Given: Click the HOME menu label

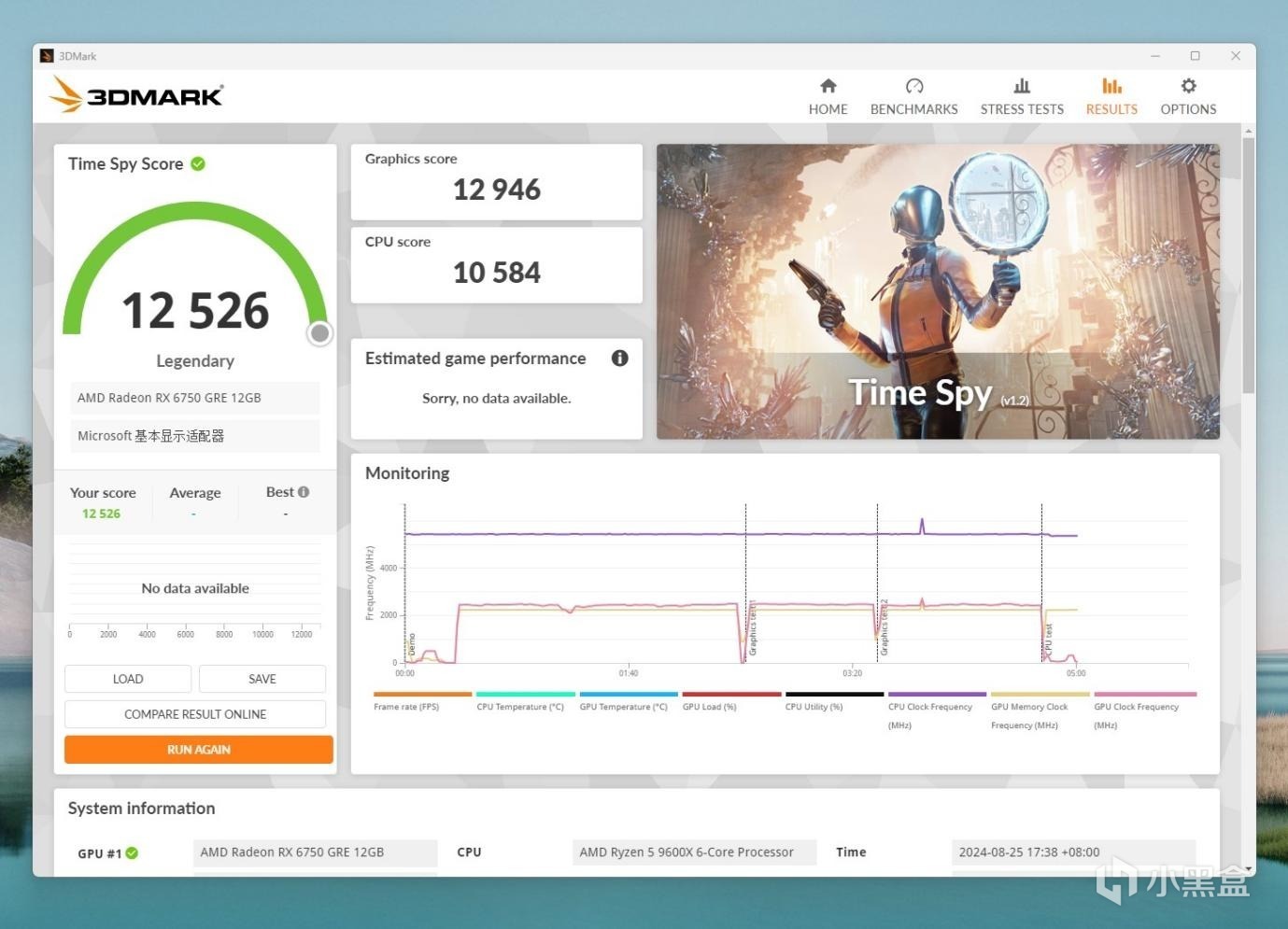Looking at the screenshot, I should point(828,109).
